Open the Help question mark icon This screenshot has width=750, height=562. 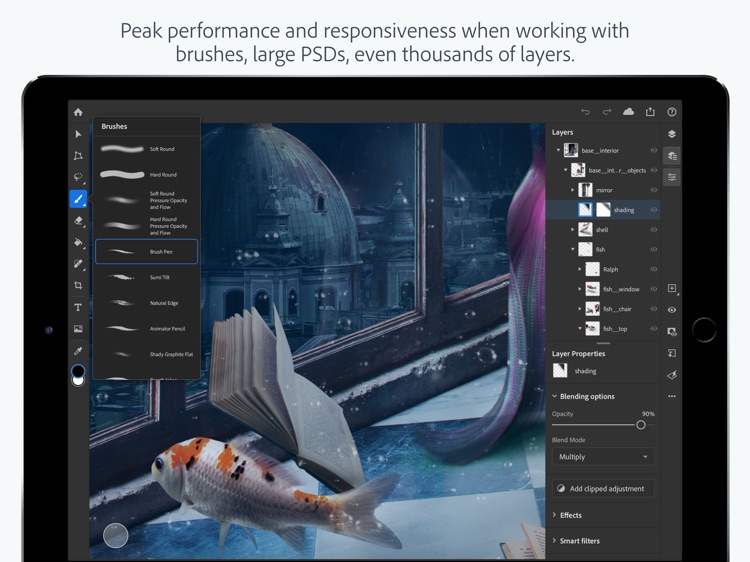pos(672,112)
